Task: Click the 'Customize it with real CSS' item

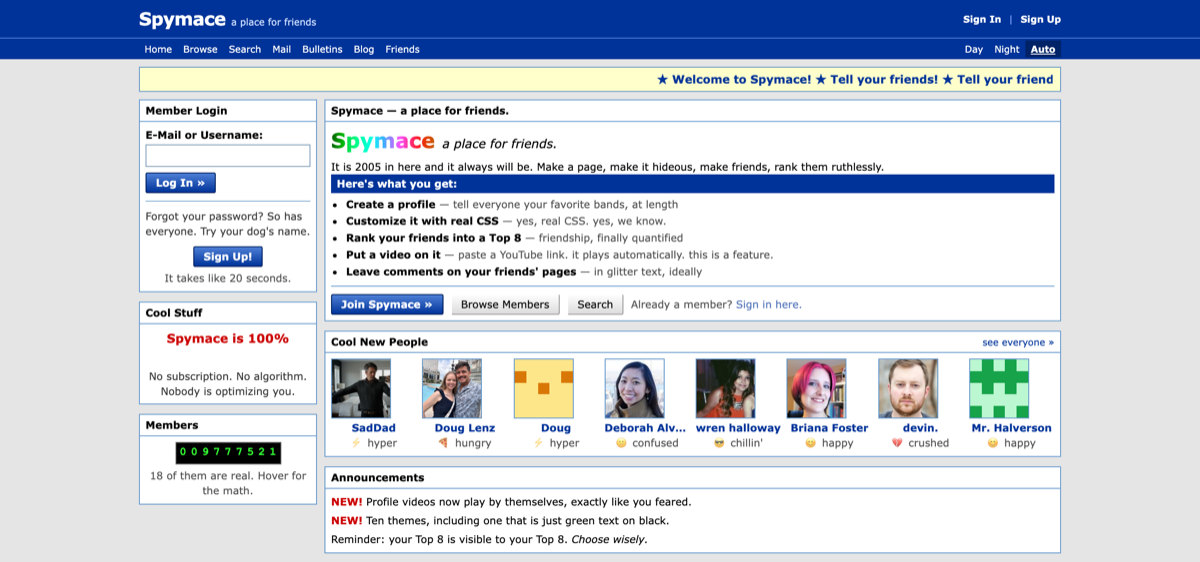Action: pos(506,221)
